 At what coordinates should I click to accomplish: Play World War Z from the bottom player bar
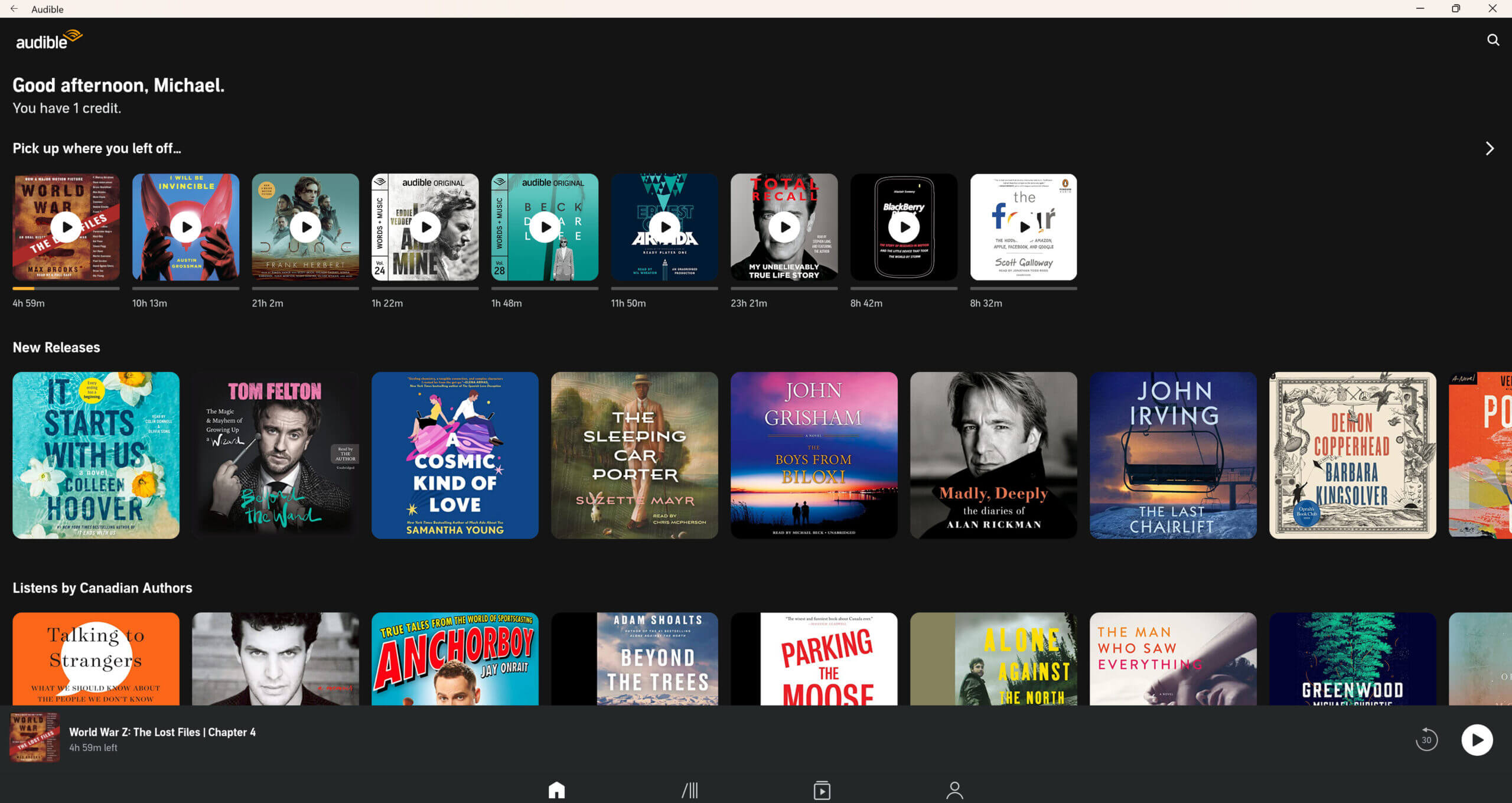[x=1477, y=739]
